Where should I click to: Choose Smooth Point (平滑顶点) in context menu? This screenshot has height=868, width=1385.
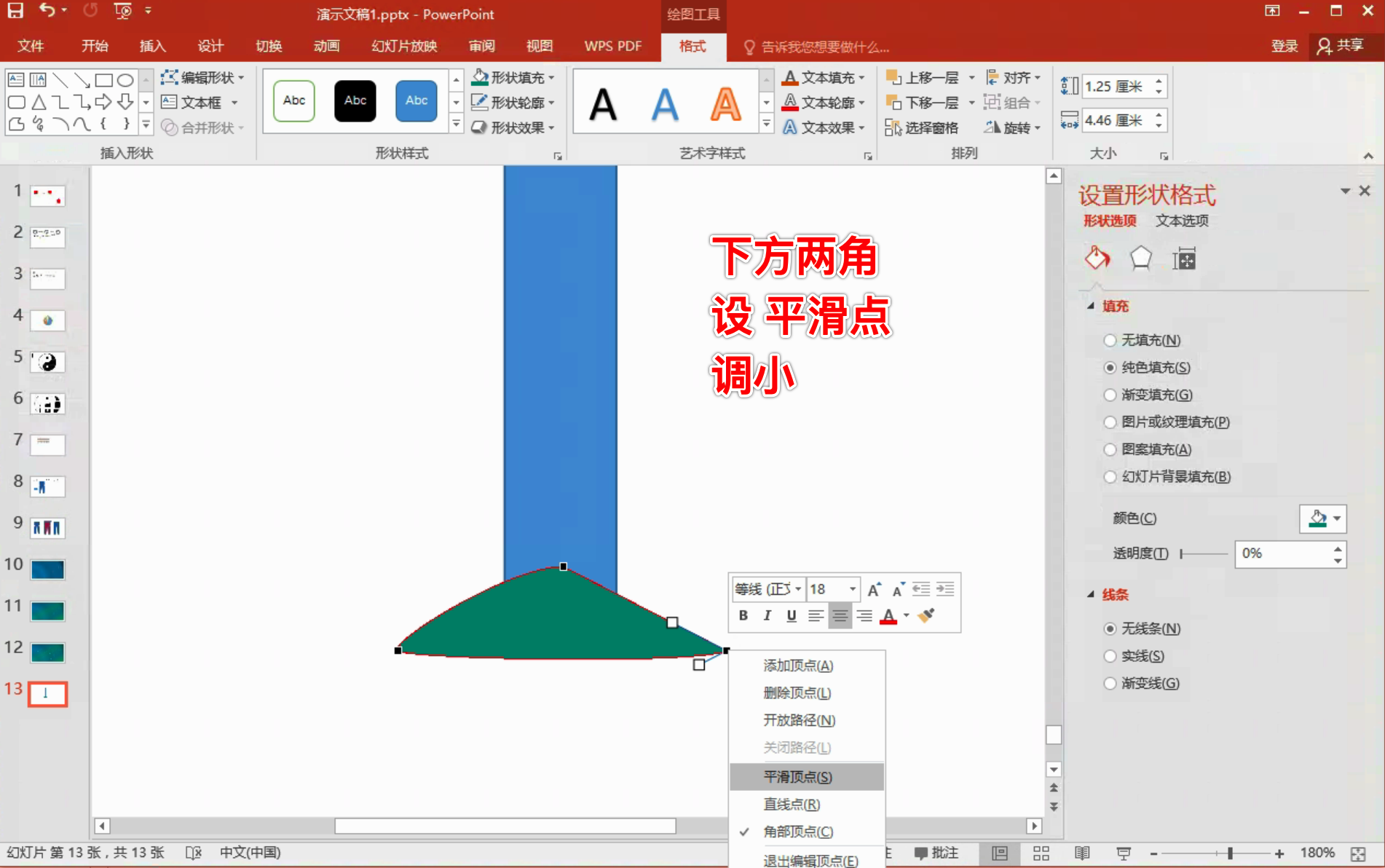coord(806,777)
